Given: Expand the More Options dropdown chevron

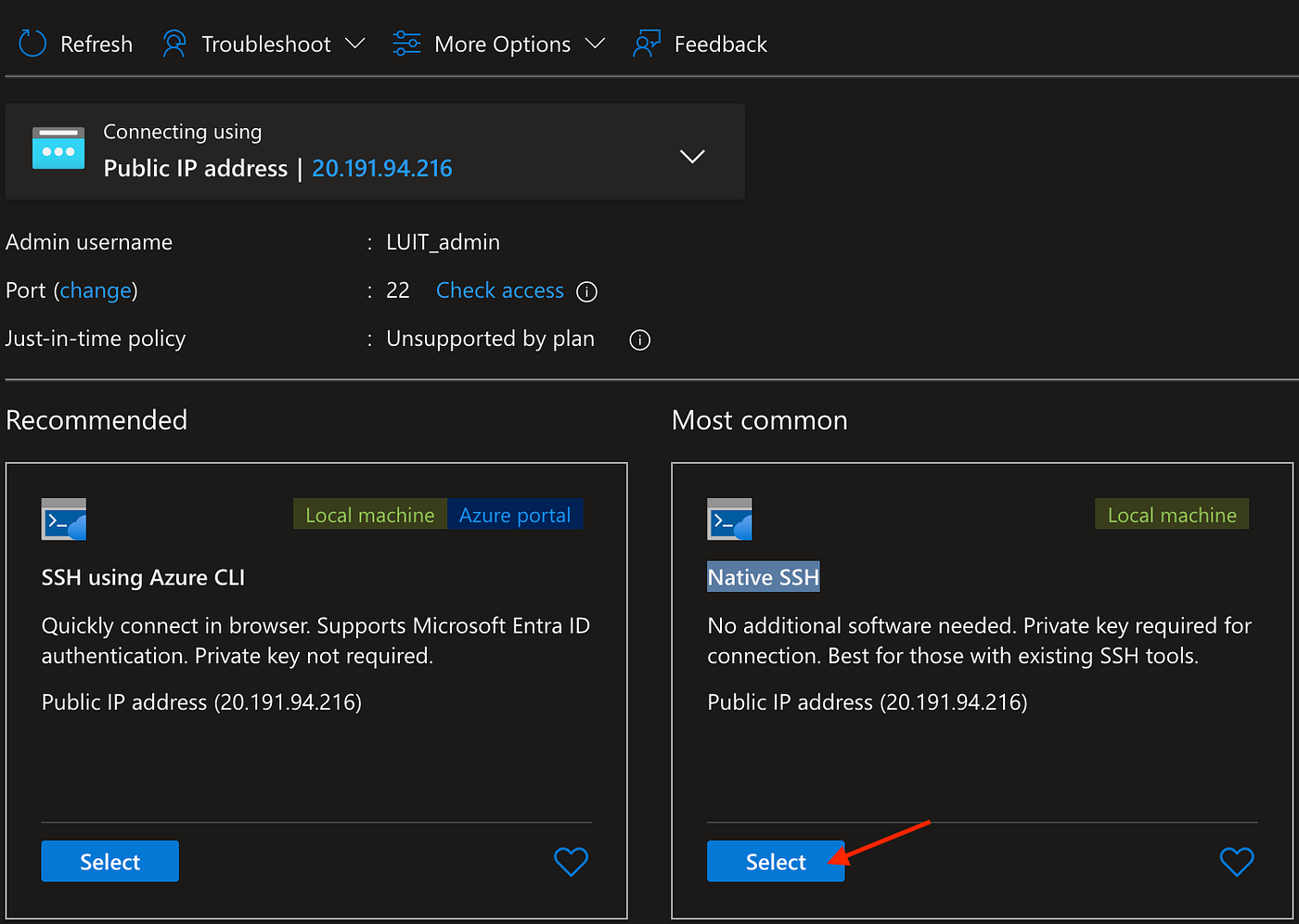Looking at the screenshot, I should click(596, 44).
